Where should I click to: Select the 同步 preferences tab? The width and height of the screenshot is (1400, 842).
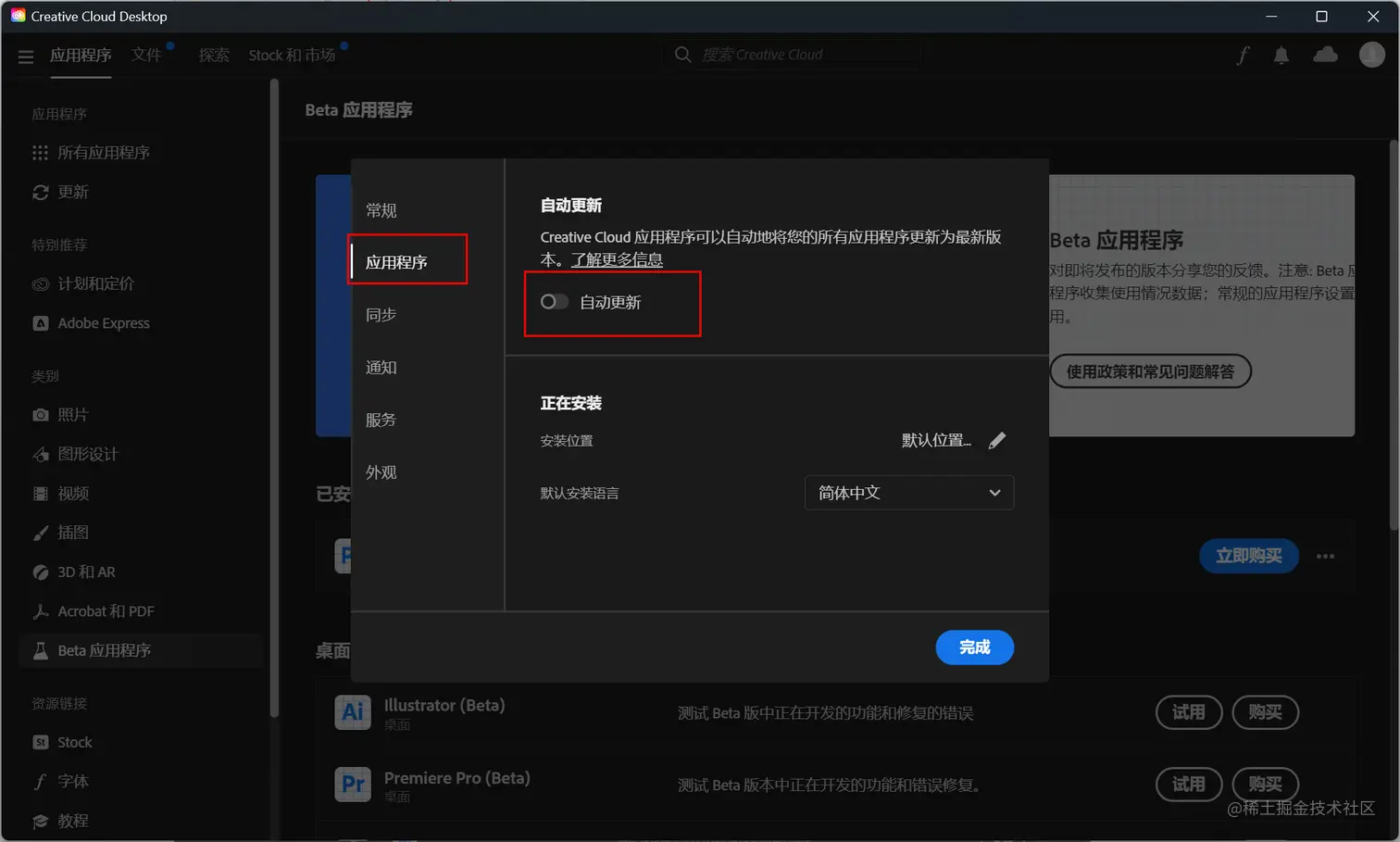tap(381, 315)
